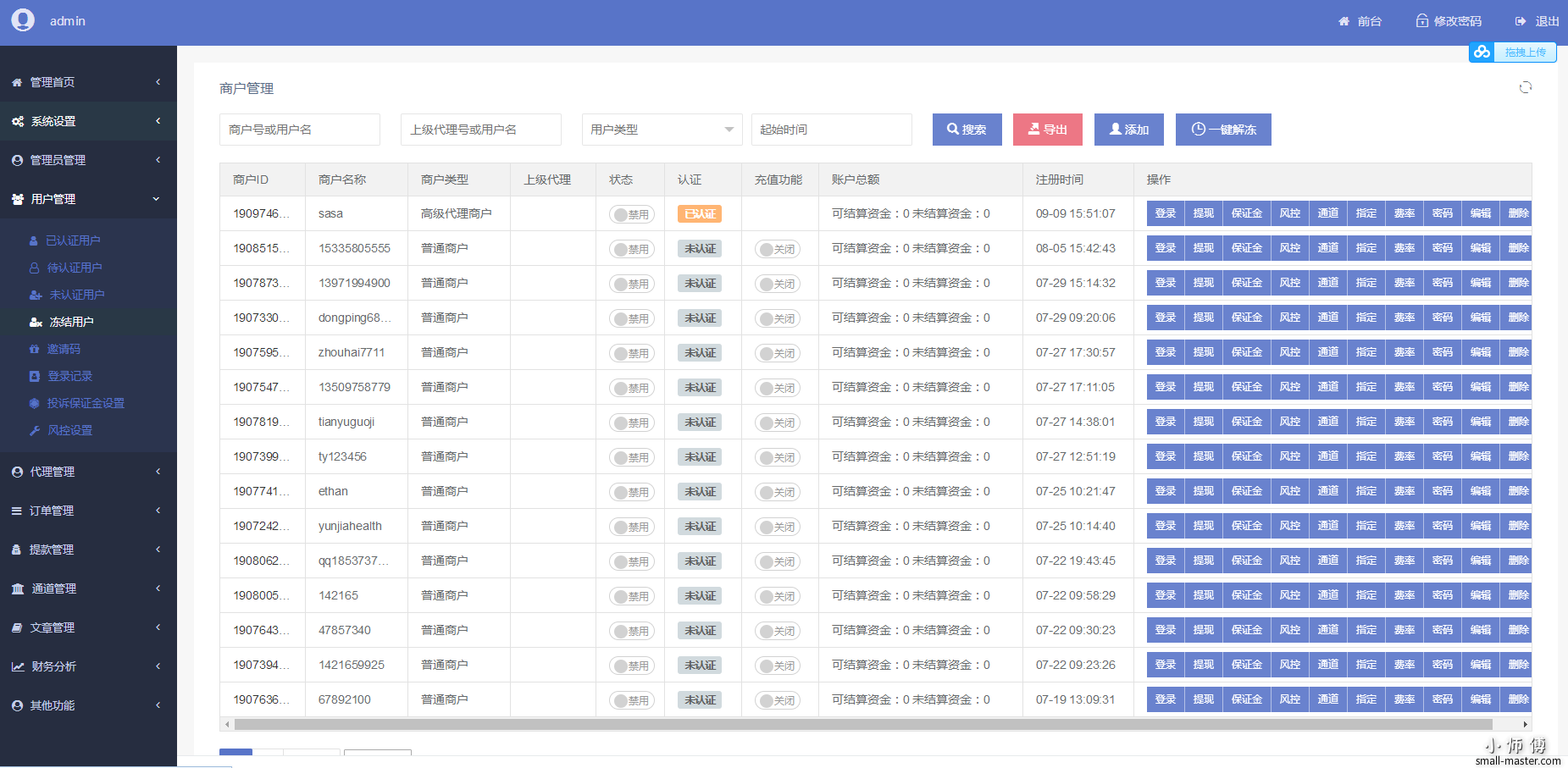1568x768 pixels.
Task: Click the bank icon for 通道管理
Action: (18, 588)
